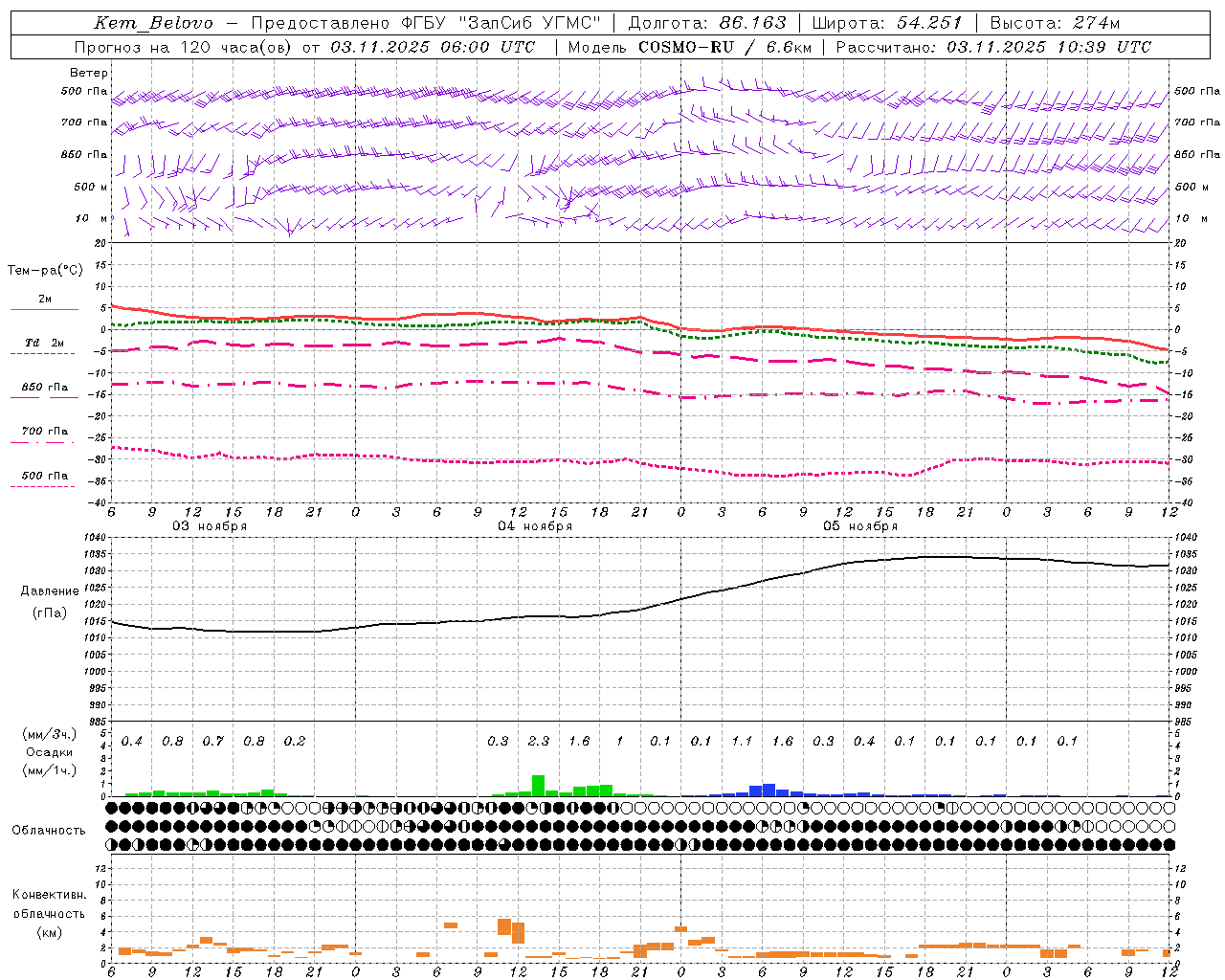
Task: Click the 05 ноября date label
Action: (860, 526)
